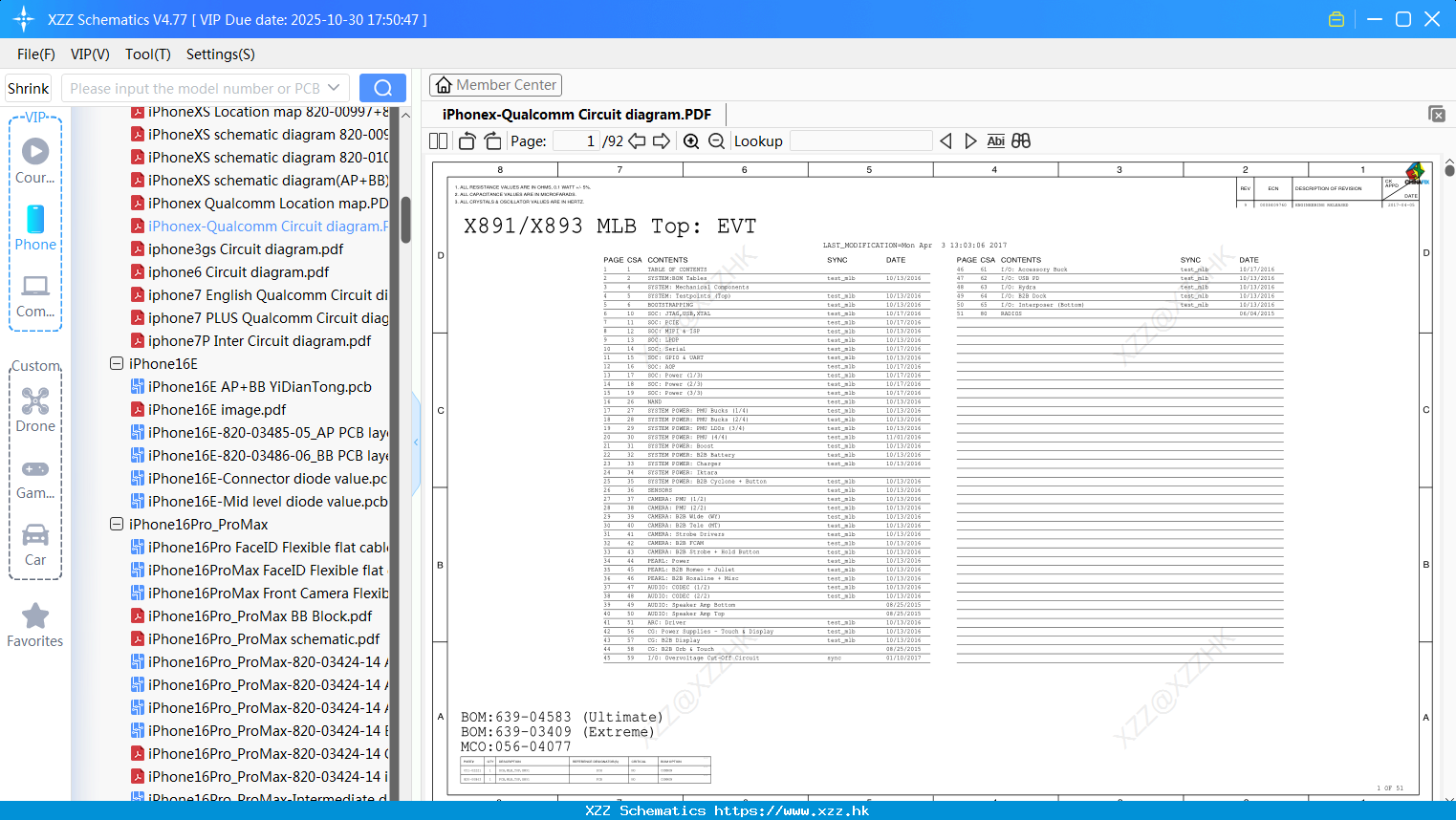Image resolution: width=1456 pixels, height=820 pixels.
Task: Open iPhone16E image.pdf
Action: pyautogui.click(x=209, y=410)
